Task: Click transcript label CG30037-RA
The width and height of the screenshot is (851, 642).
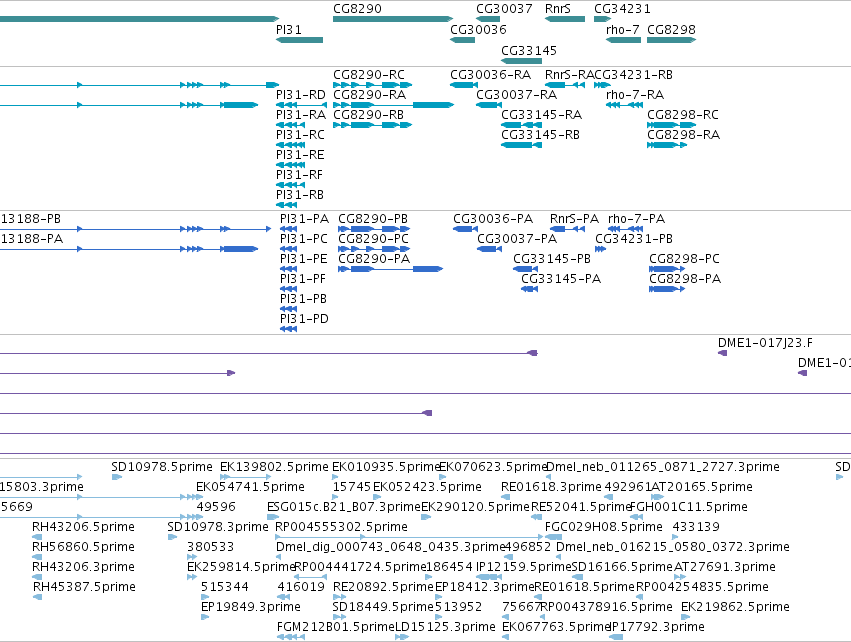Action: point(516,95)
